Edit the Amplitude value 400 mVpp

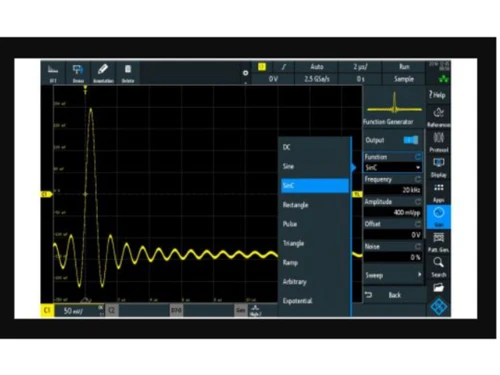coord(393,212)
